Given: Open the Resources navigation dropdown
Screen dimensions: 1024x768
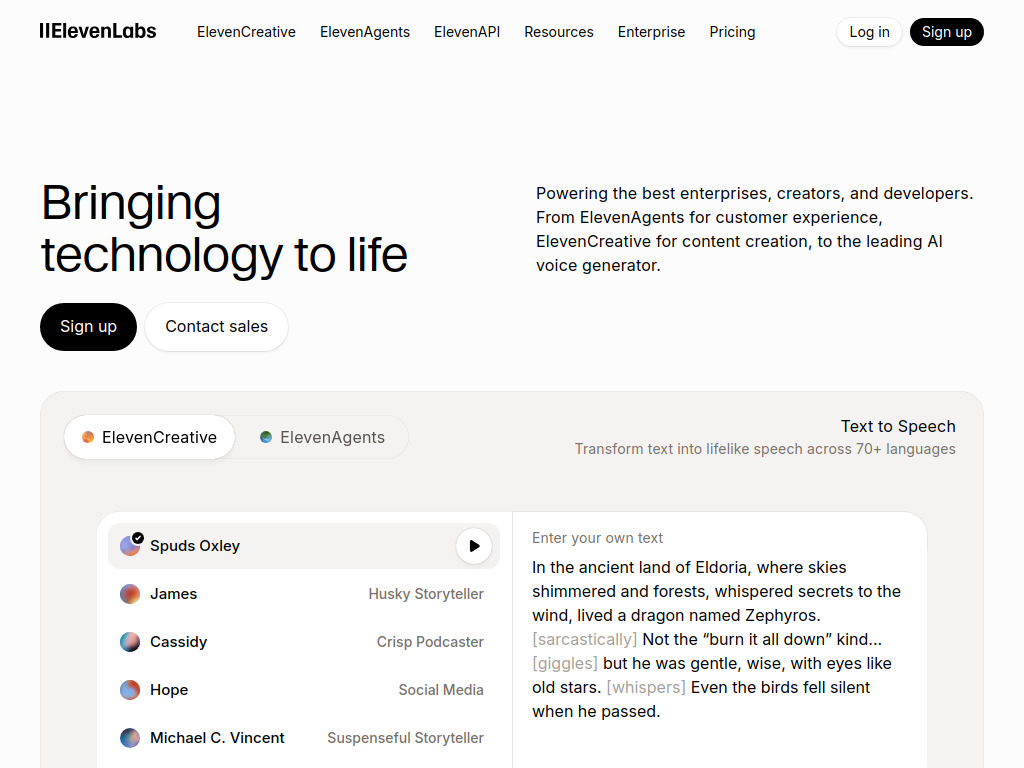Looking at the screenshot, I should 559,32.
